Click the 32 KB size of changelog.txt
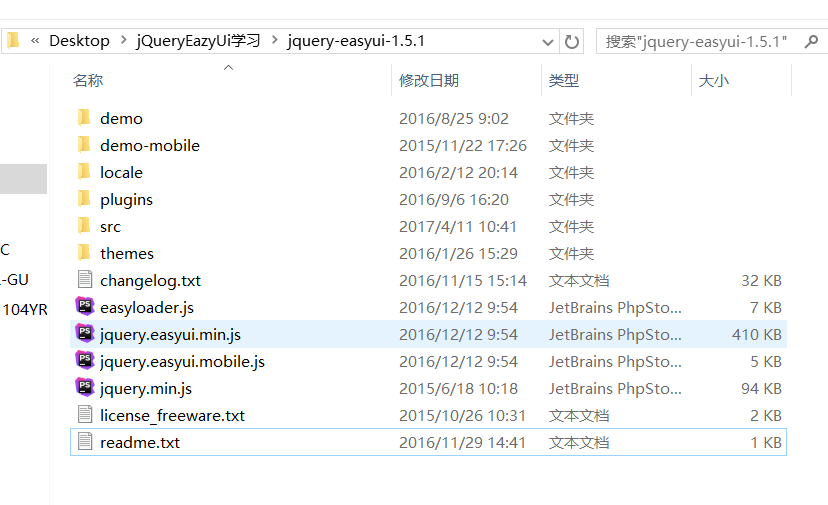The width and height of the screenshot is (828, 505). [x=761, y=280]
